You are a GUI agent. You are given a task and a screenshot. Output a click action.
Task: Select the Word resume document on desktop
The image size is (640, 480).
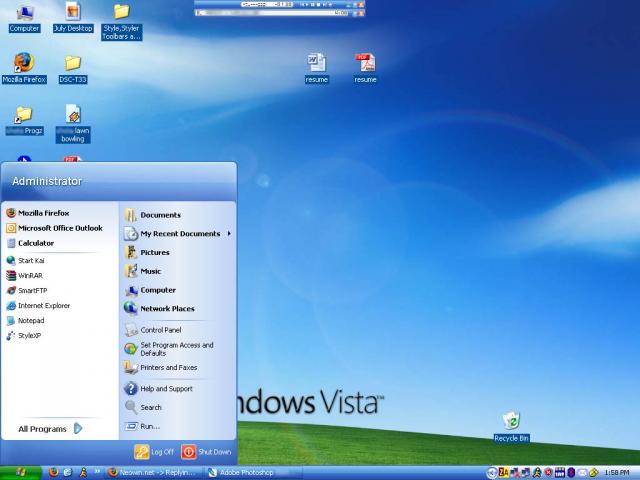click(x=317, y=68)
